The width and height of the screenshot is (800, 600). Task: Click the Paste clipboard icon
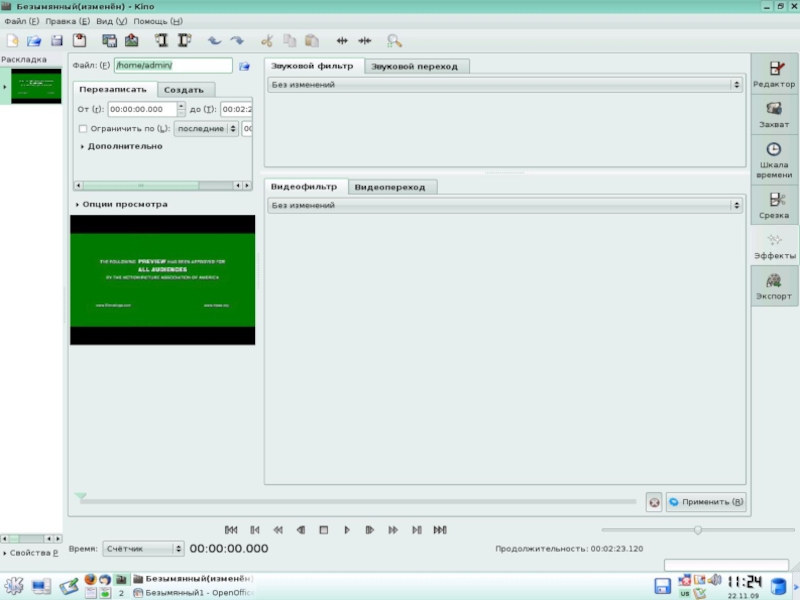tap(312, 40)
